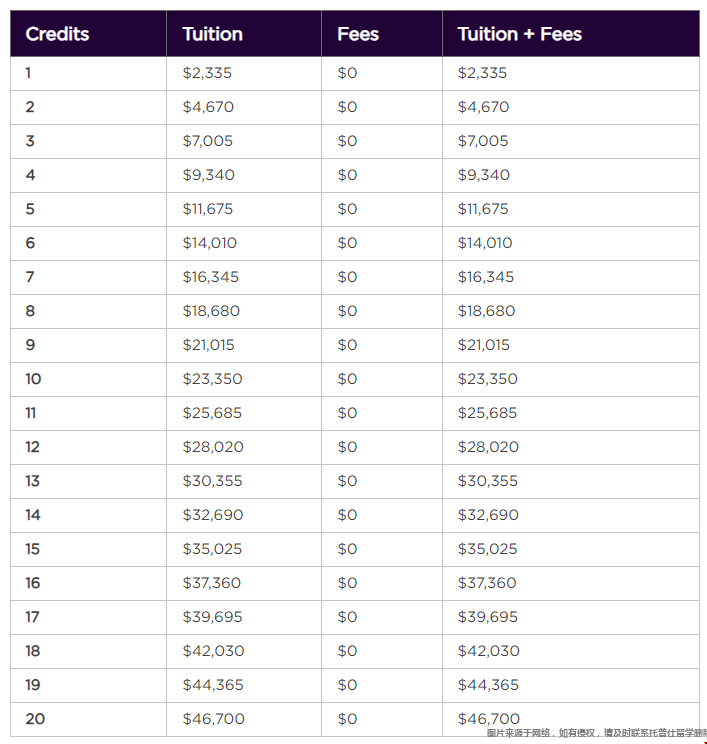The height and width of the screenshot is (744, 707).
Task: Select the $9,340 Tuition + Fees total
Action: point(484,175)
